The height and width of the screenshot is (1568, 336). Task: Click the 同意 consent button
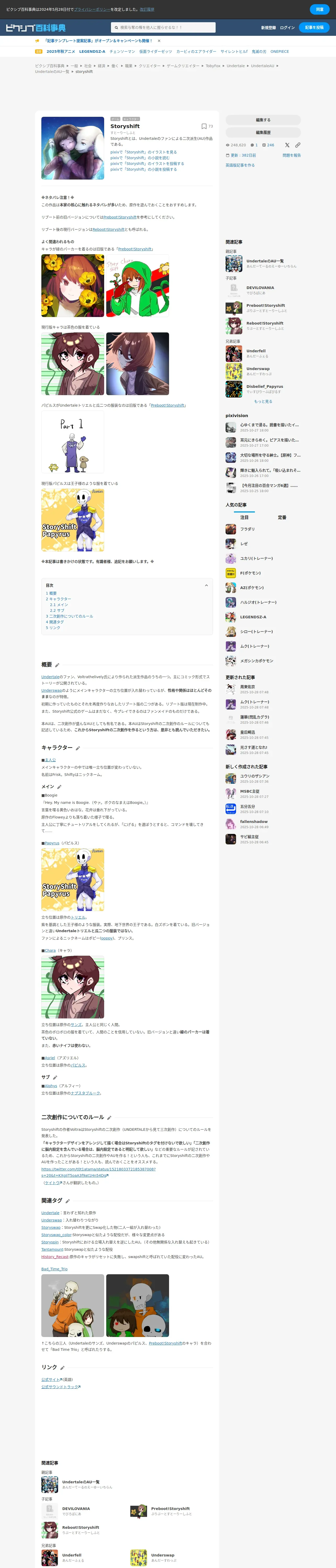320,9
